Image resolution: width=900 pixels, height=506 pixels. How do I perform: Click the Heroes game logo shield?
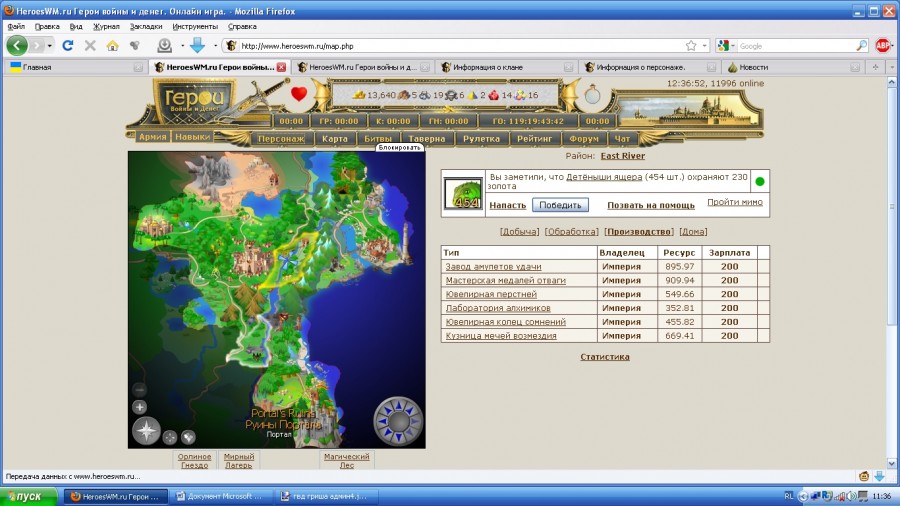tap(193, 102)
